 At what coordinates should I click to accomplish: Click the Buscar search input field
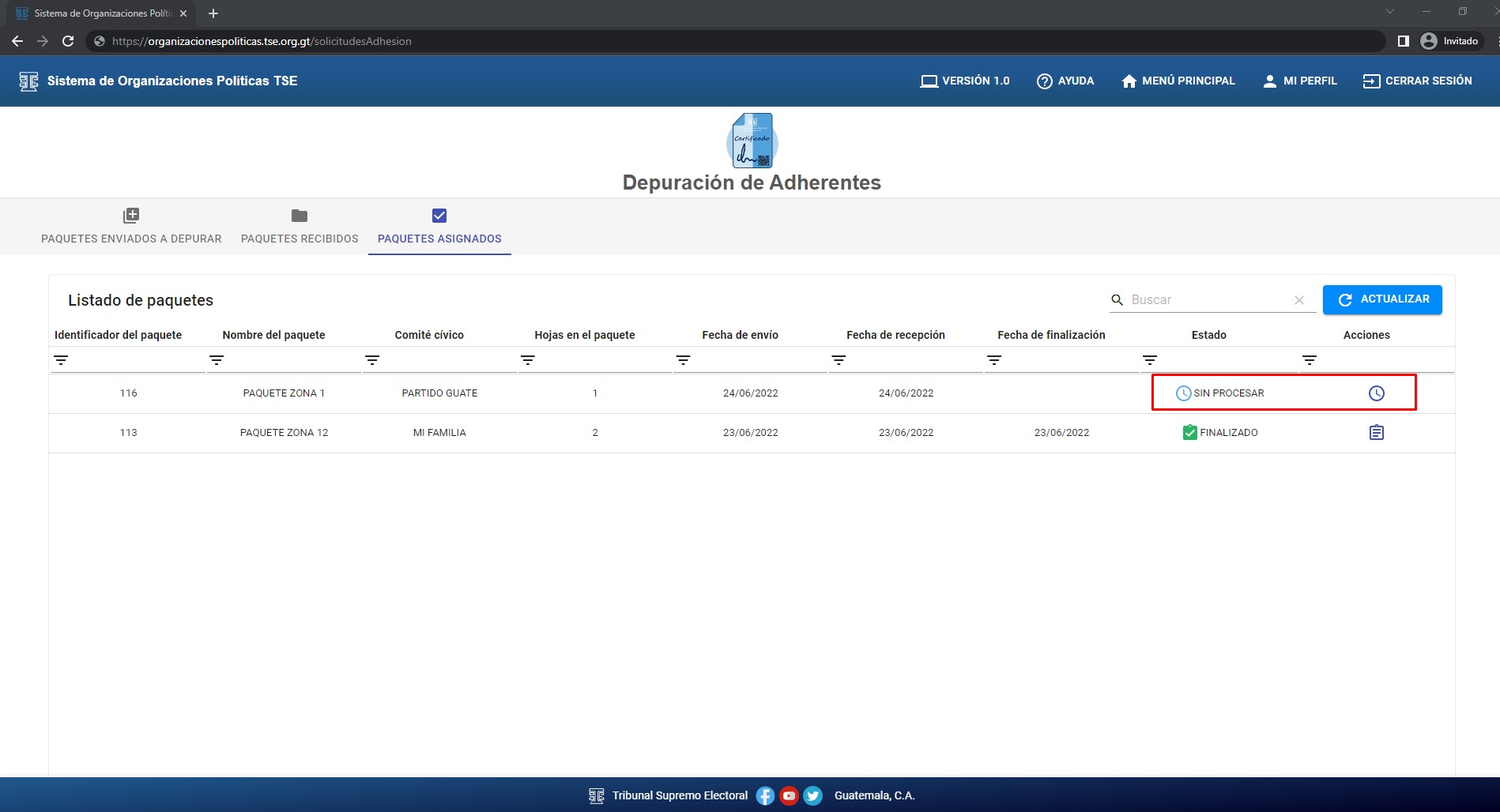pos(1207,300)
